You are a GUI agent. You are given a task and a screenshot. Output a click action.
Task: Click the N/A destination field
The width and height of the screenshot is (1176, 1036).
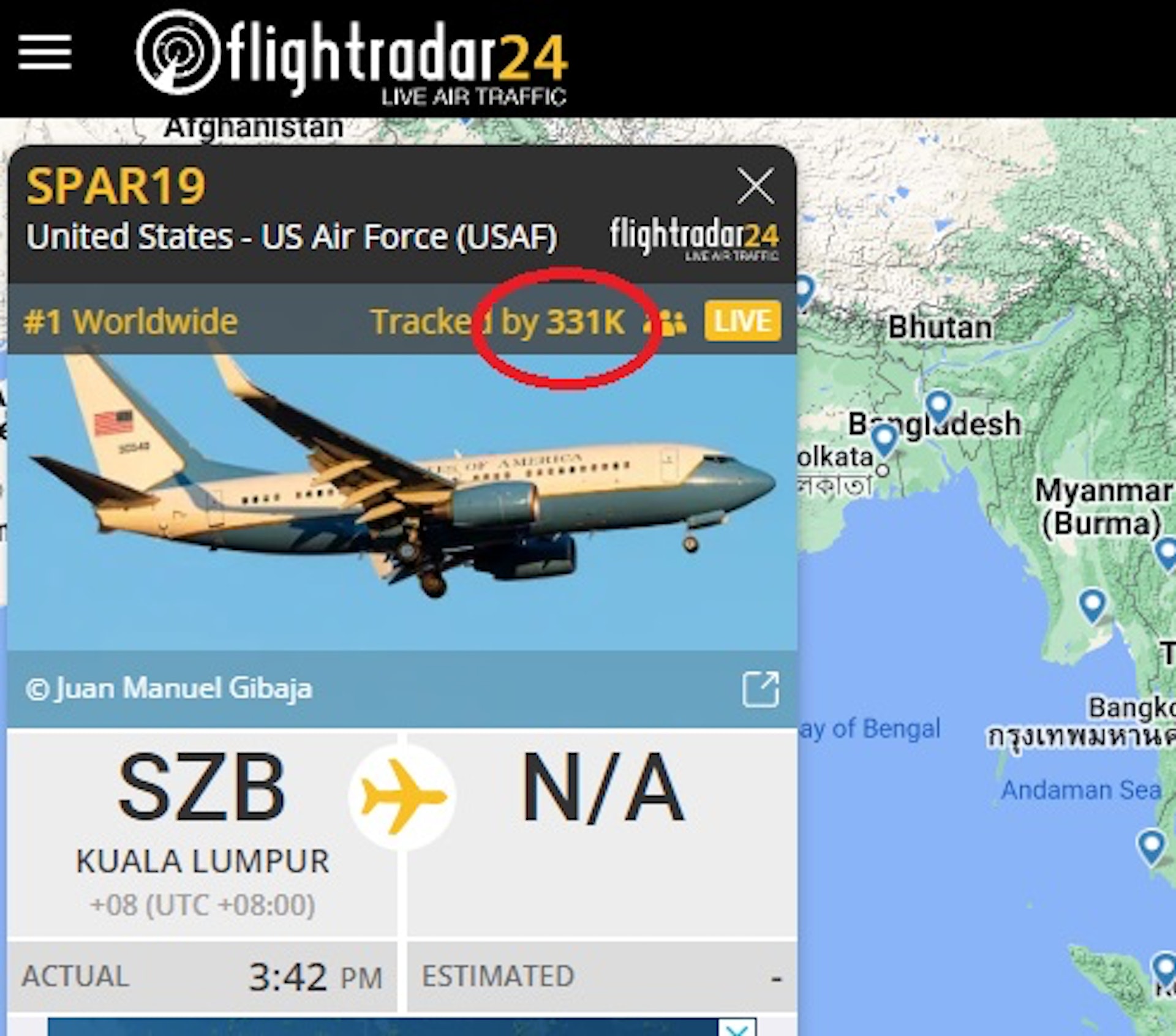602,833
